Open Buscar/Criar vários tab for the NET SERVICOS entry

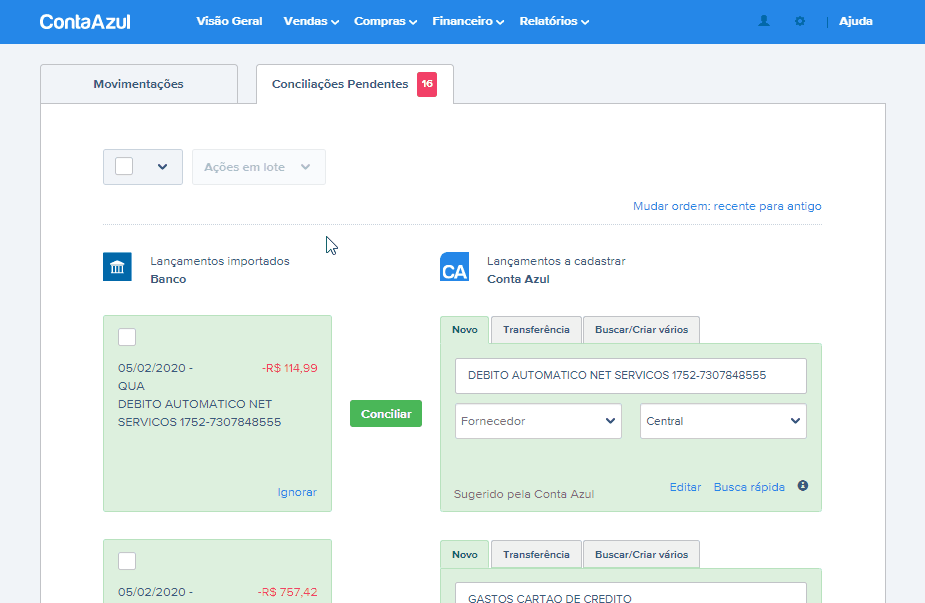coord(641,330)
